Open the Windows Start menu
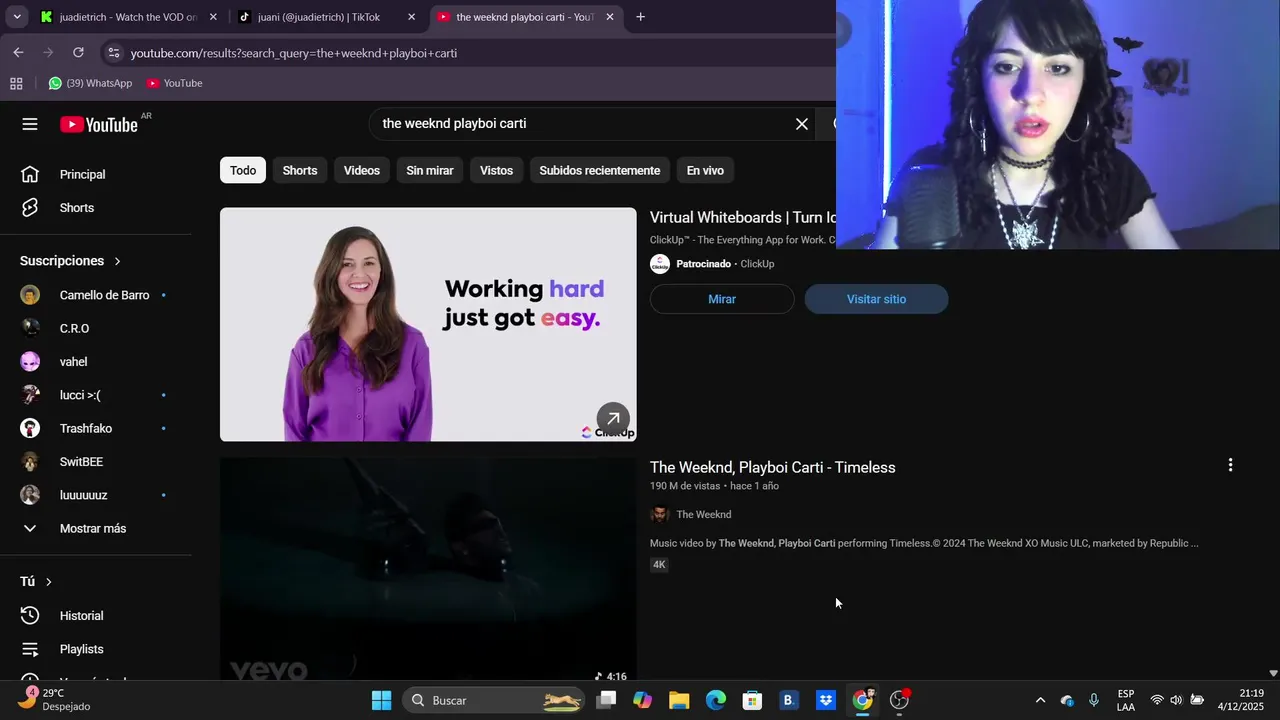Screen dimensions: 1280x720 pos(381,700)
